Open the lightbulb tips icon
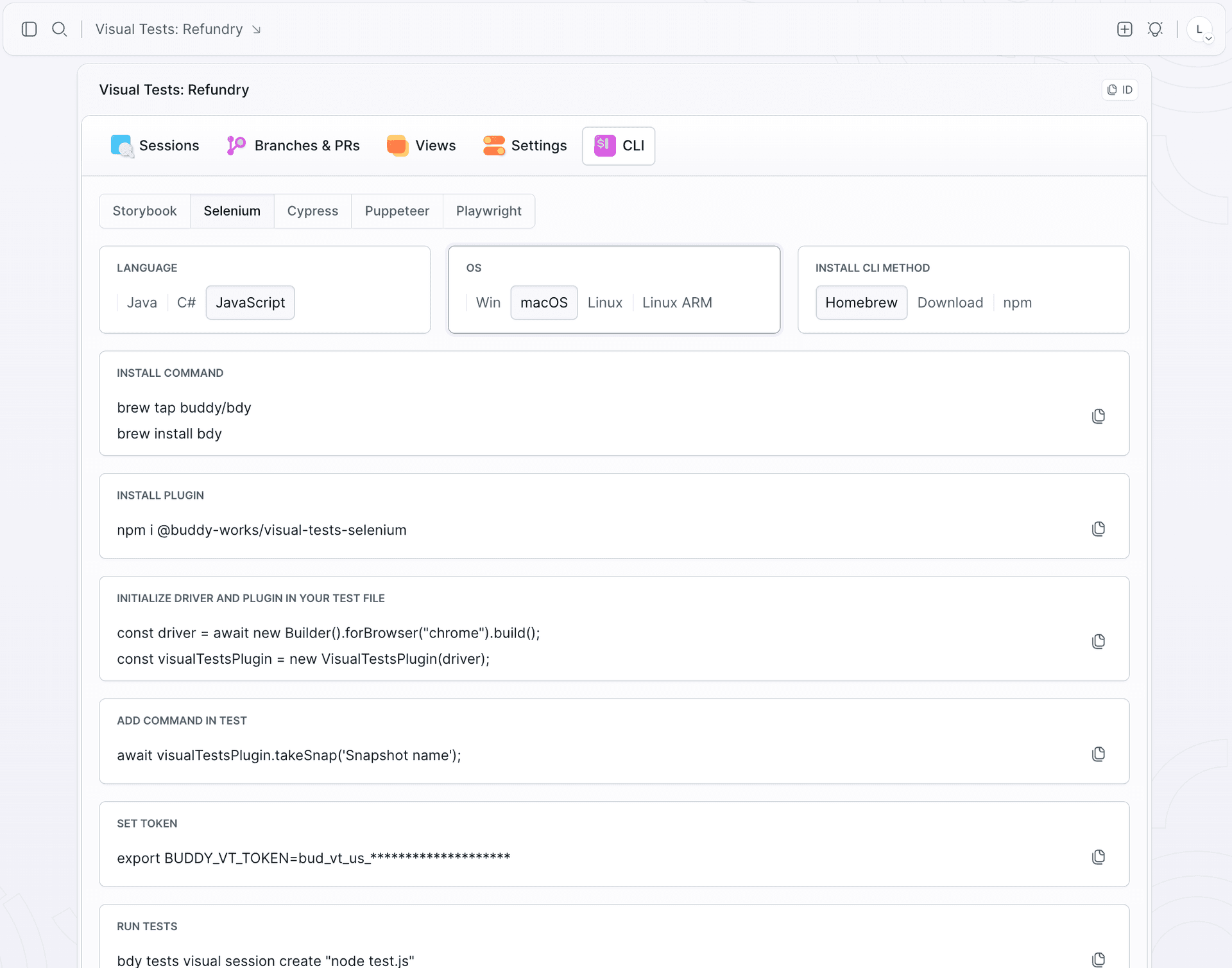The height and width of the screenshot is (968, 1232). point(1155,29)
